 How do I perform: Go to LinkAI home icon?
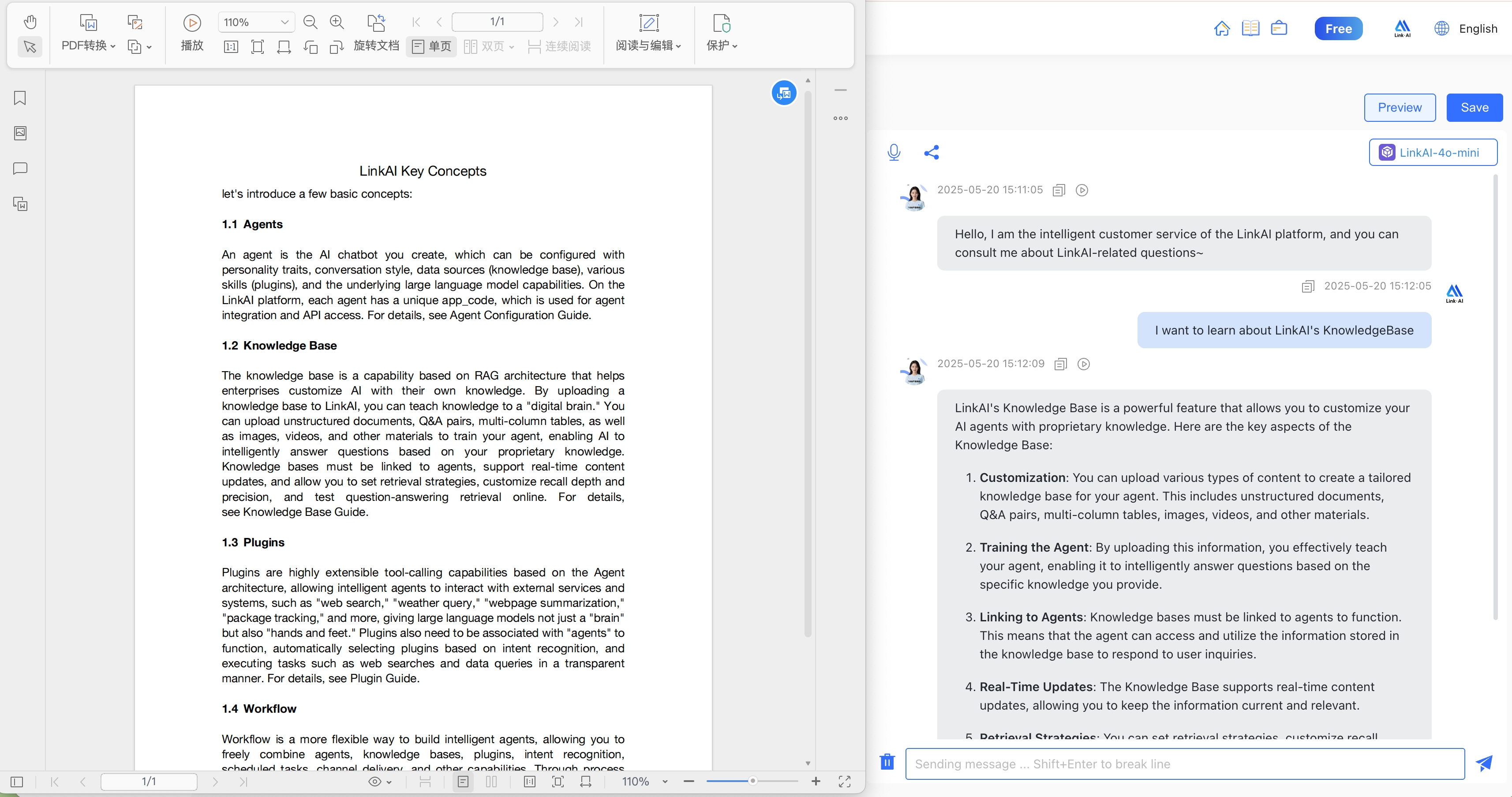[x=1222, y=28]
